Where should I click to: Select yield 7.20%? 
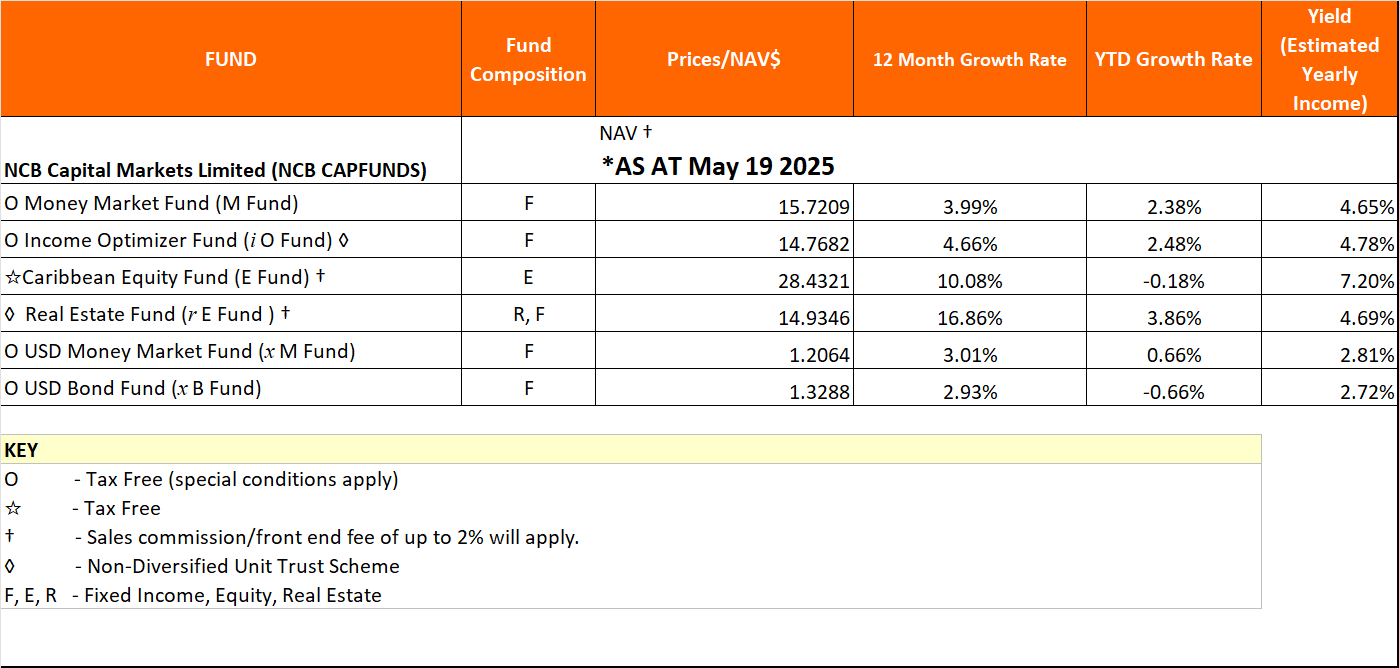click(1369, 282)
